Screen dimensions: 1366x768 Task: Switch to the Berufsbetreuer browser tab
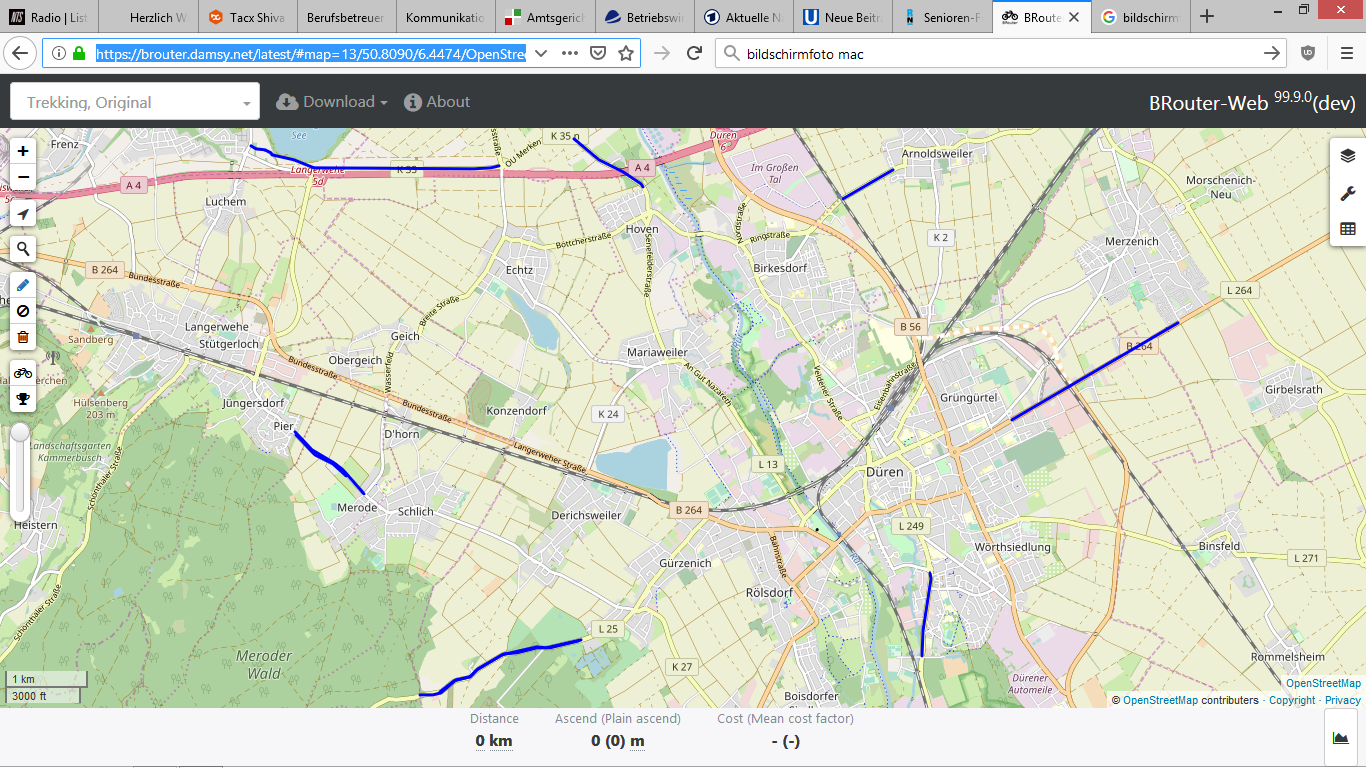coord(345,17)
